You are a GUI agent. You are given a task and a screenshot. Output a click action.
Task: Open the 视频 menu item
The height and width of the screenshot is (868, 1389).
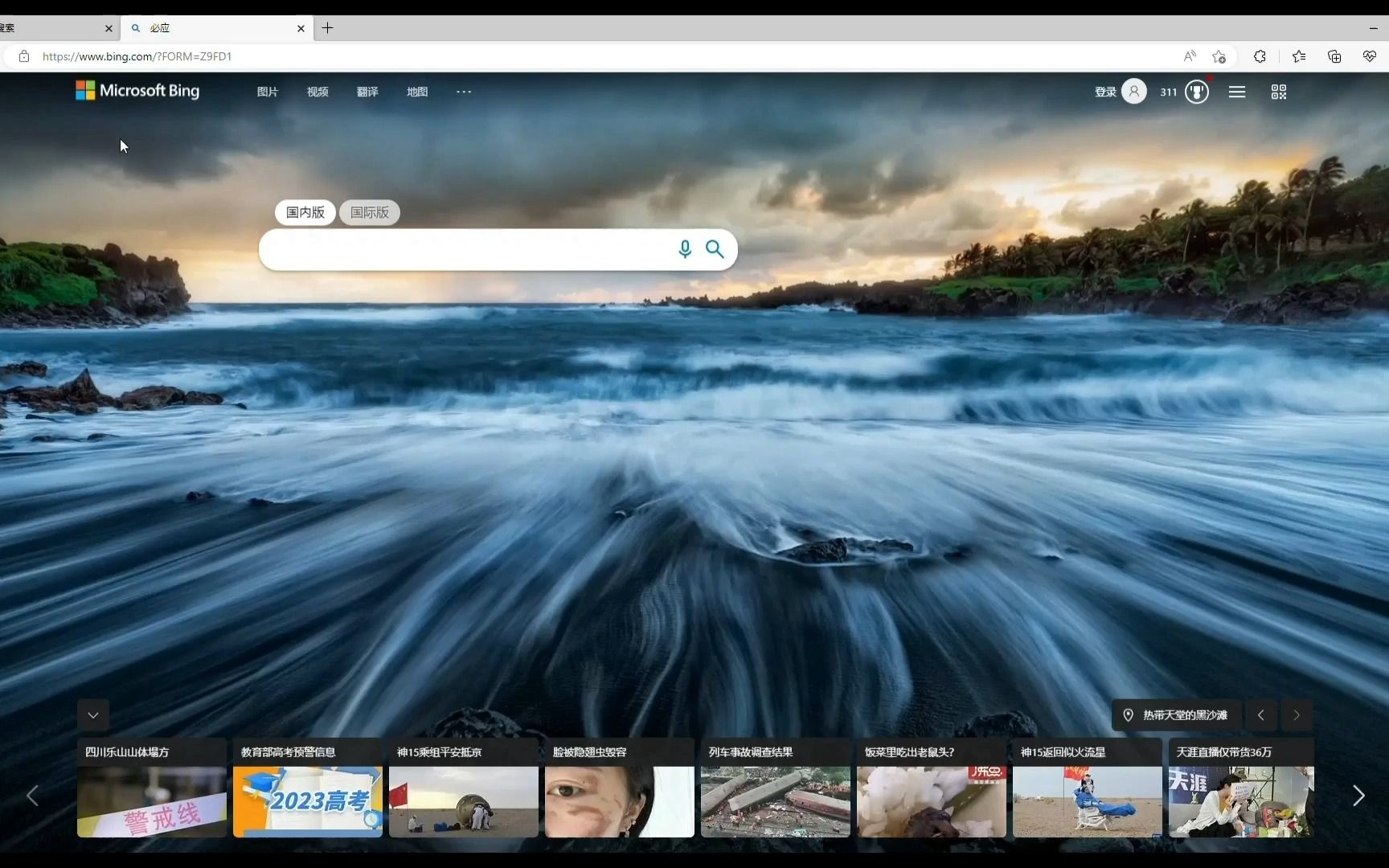coord(318,92)
